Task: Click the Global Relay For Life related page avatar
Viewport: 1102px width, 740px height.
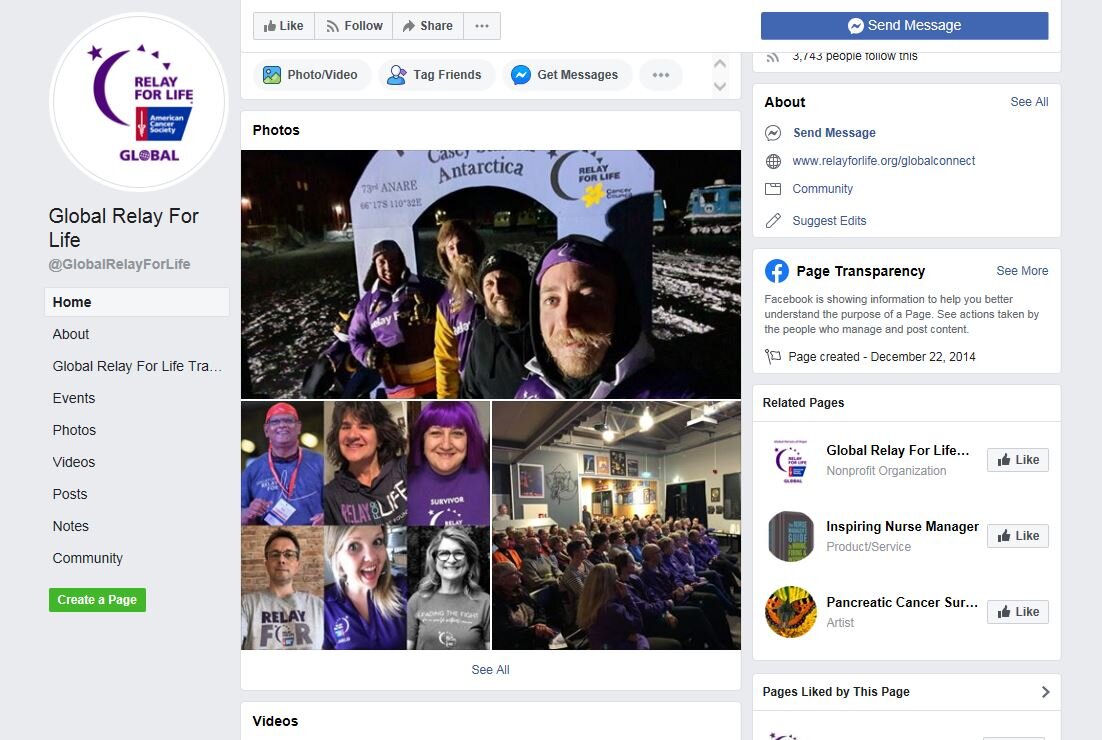Action: coord(791,460)
